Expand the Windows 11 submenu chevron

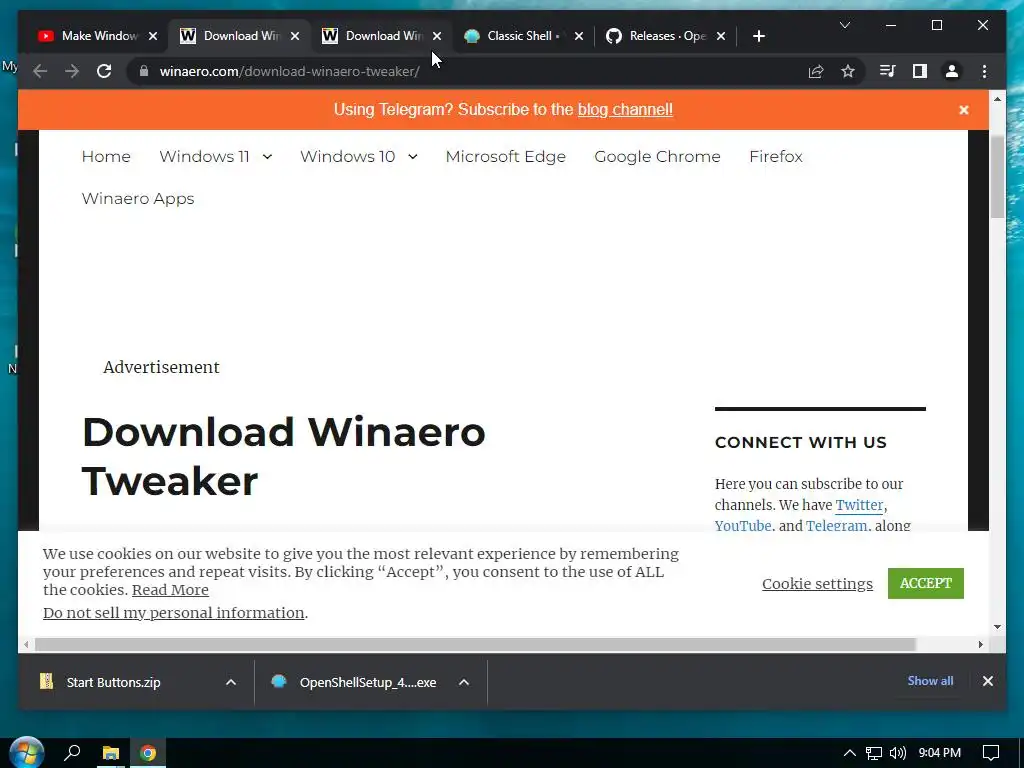point(267,157)
